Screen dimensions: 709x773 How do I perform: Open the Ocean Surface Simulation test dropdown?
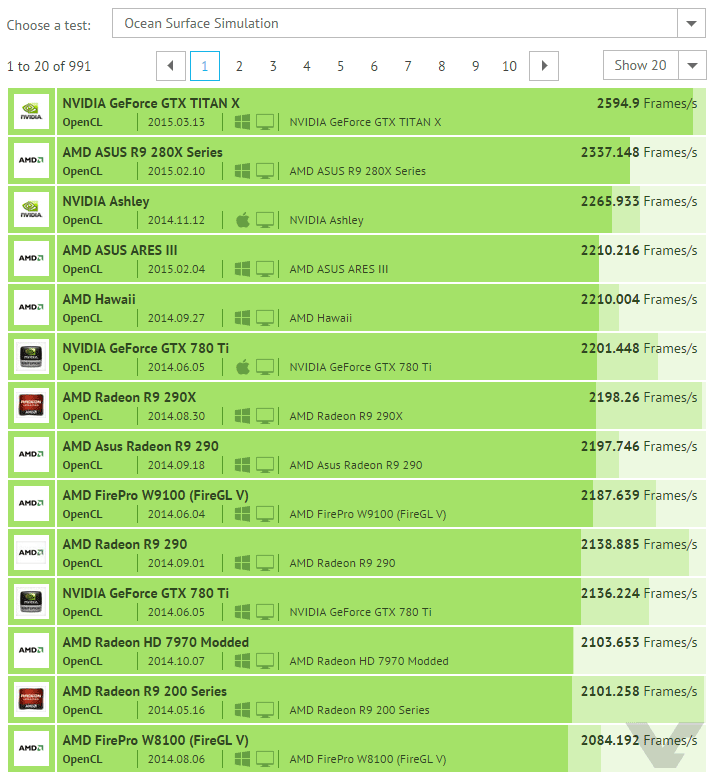click(x=394, y=23)
